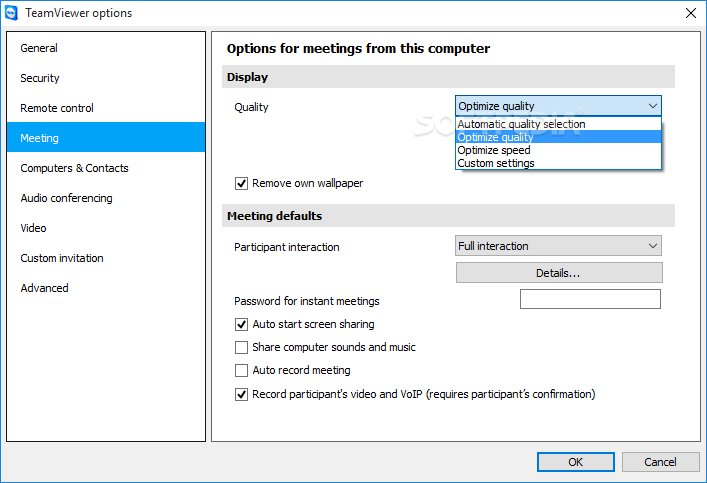This screenshot has width=707, height=483.
Task: Open the General settings category
Action: point(106,48)
